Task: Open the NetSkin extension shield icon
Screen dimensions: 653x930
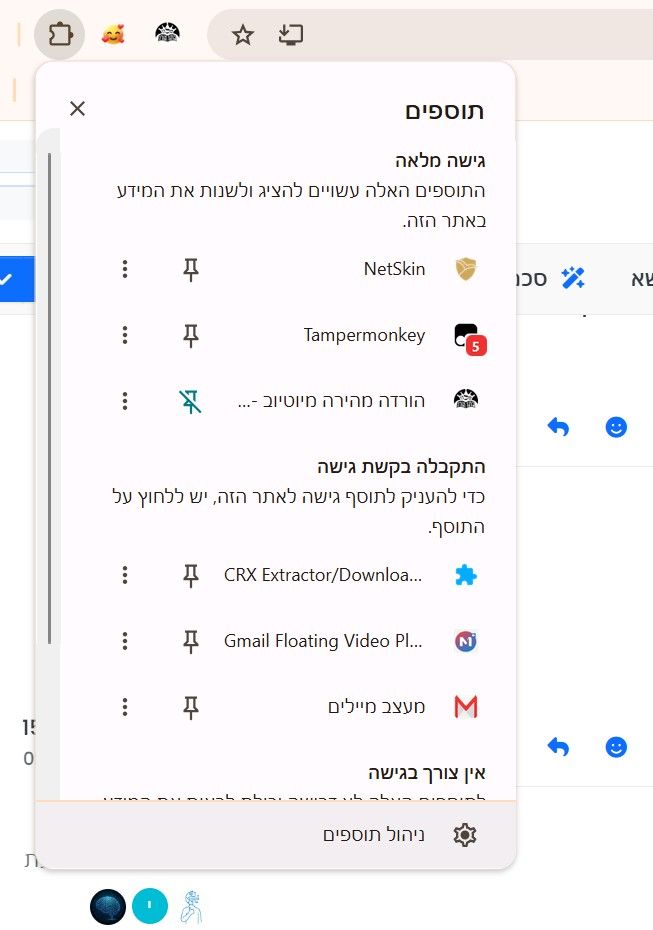Action: pos(466,269)
